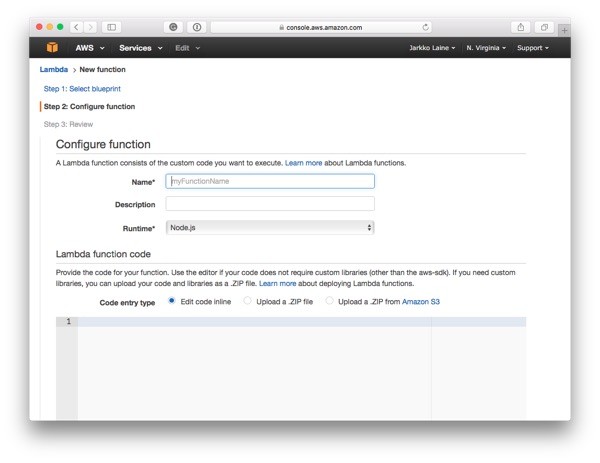Go to Step 1: Select blueprint

(x=82, y=89)
